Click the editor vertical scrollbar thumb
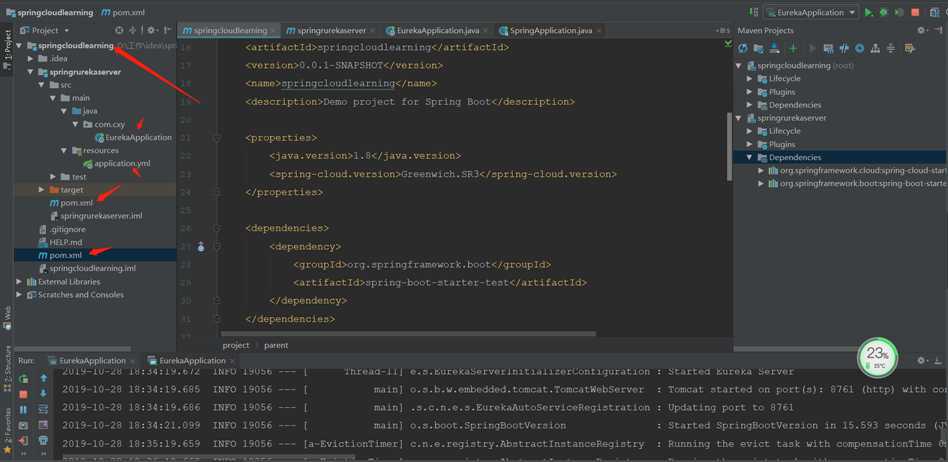 pos(729,146)
